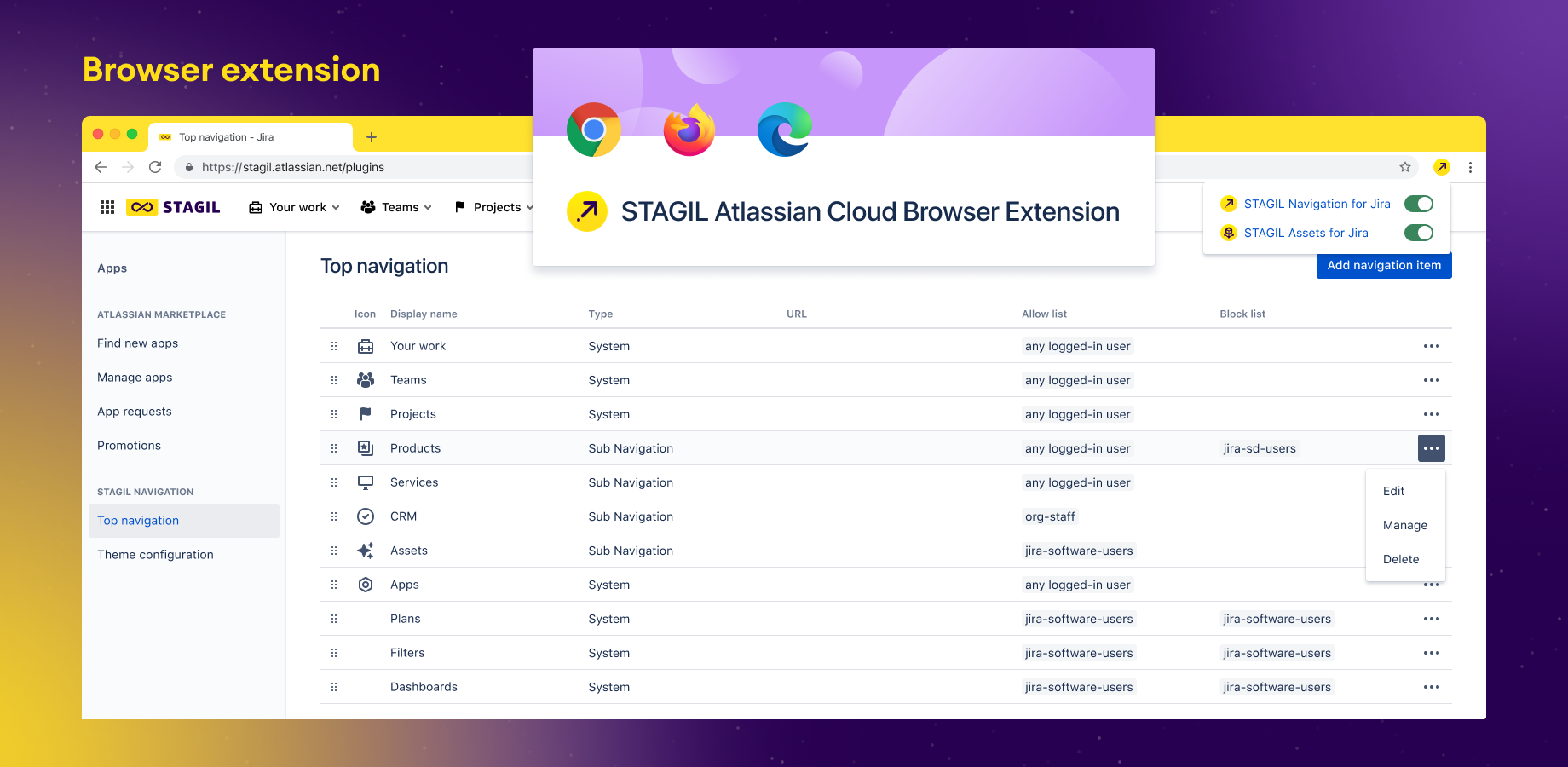Screen dimensions: 1568x767
Task: Click the Filters display name
Action: (407, 653)
